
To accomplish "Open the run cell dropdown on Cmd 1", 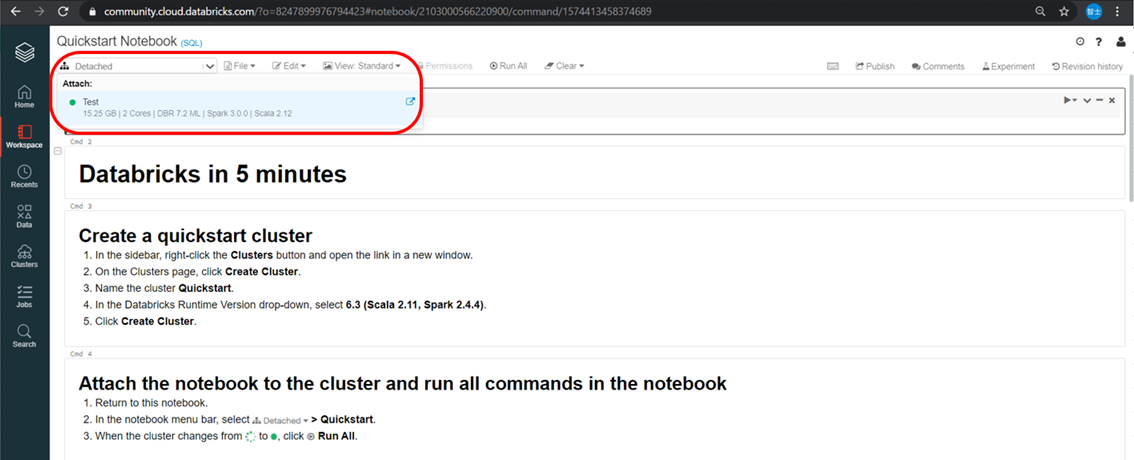I will point(1070,101).
